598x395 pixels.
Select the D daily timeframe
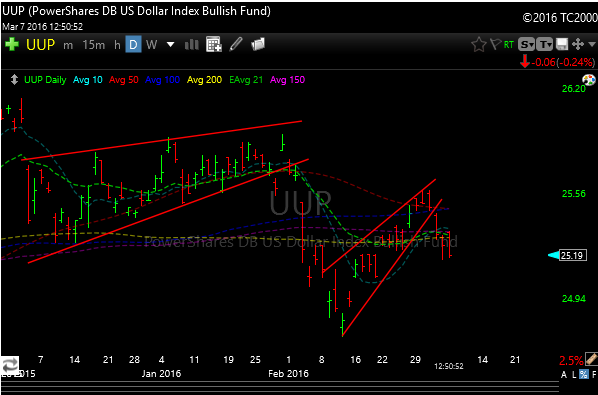pyautogui.click(x=133, y=45)
